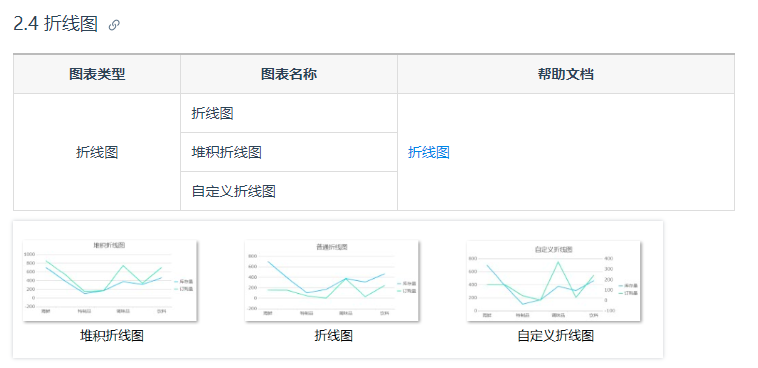Click the 折线图 cell under 图表类型
The width and height of the screenshot is (758, 368).
coord(97,152)
